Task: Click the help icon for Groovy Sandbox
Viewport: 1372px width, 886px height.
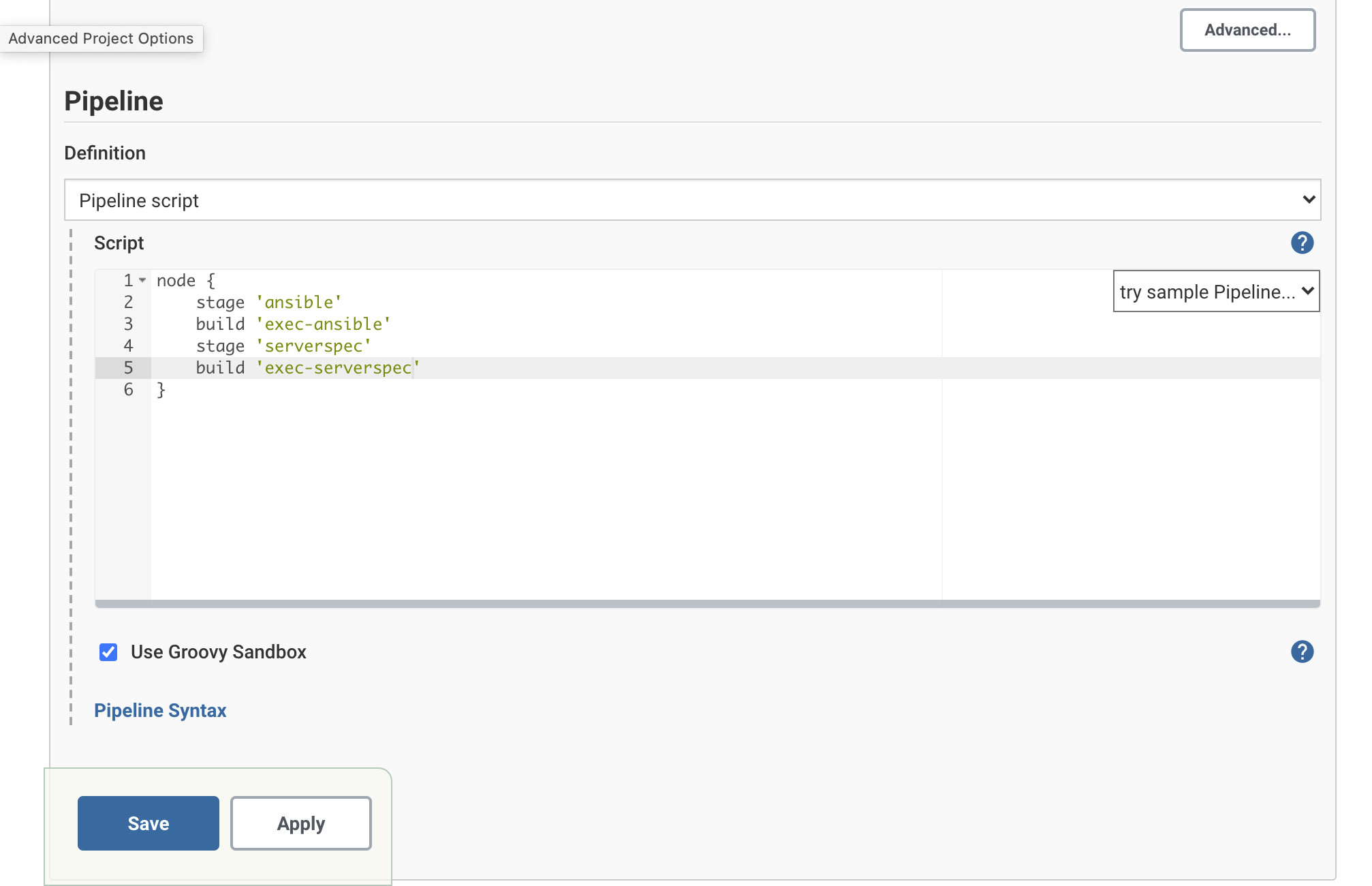Action: click(1301, 652)
